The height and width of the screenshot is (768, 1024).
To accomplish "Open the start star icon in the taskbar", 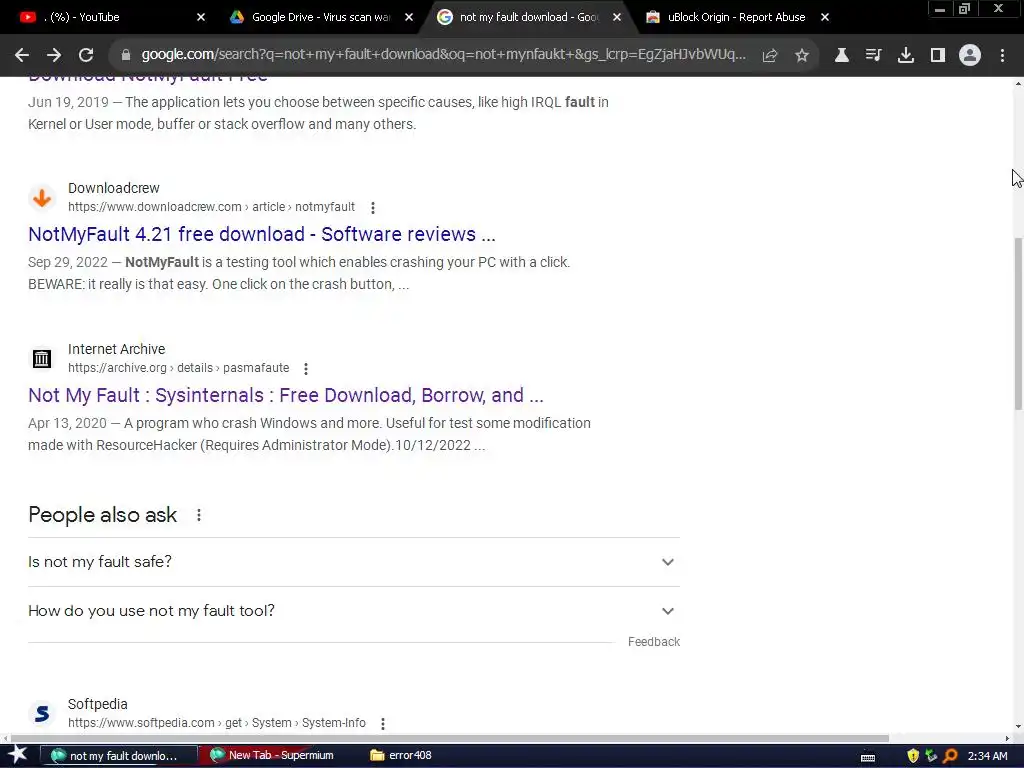I will 18,755.
